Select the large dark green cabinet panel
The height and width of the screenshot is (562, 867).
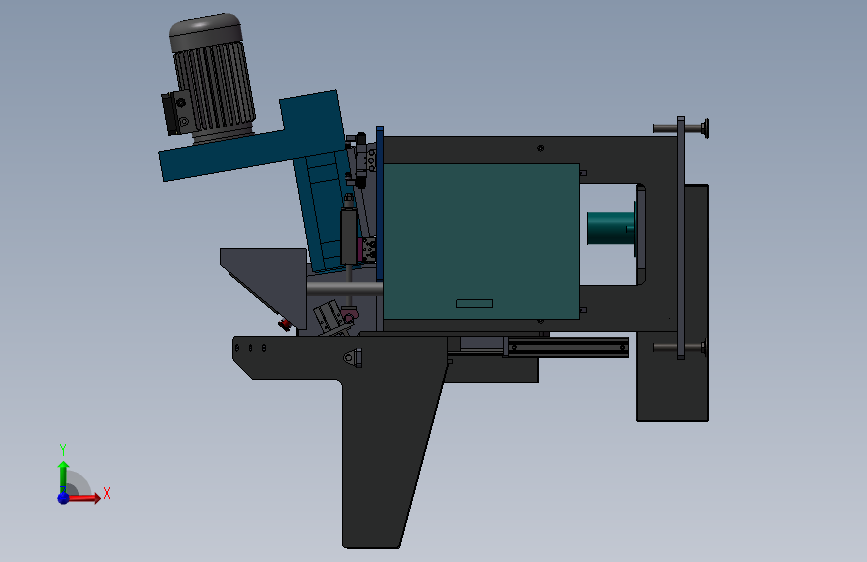click(x=481, y=241)
